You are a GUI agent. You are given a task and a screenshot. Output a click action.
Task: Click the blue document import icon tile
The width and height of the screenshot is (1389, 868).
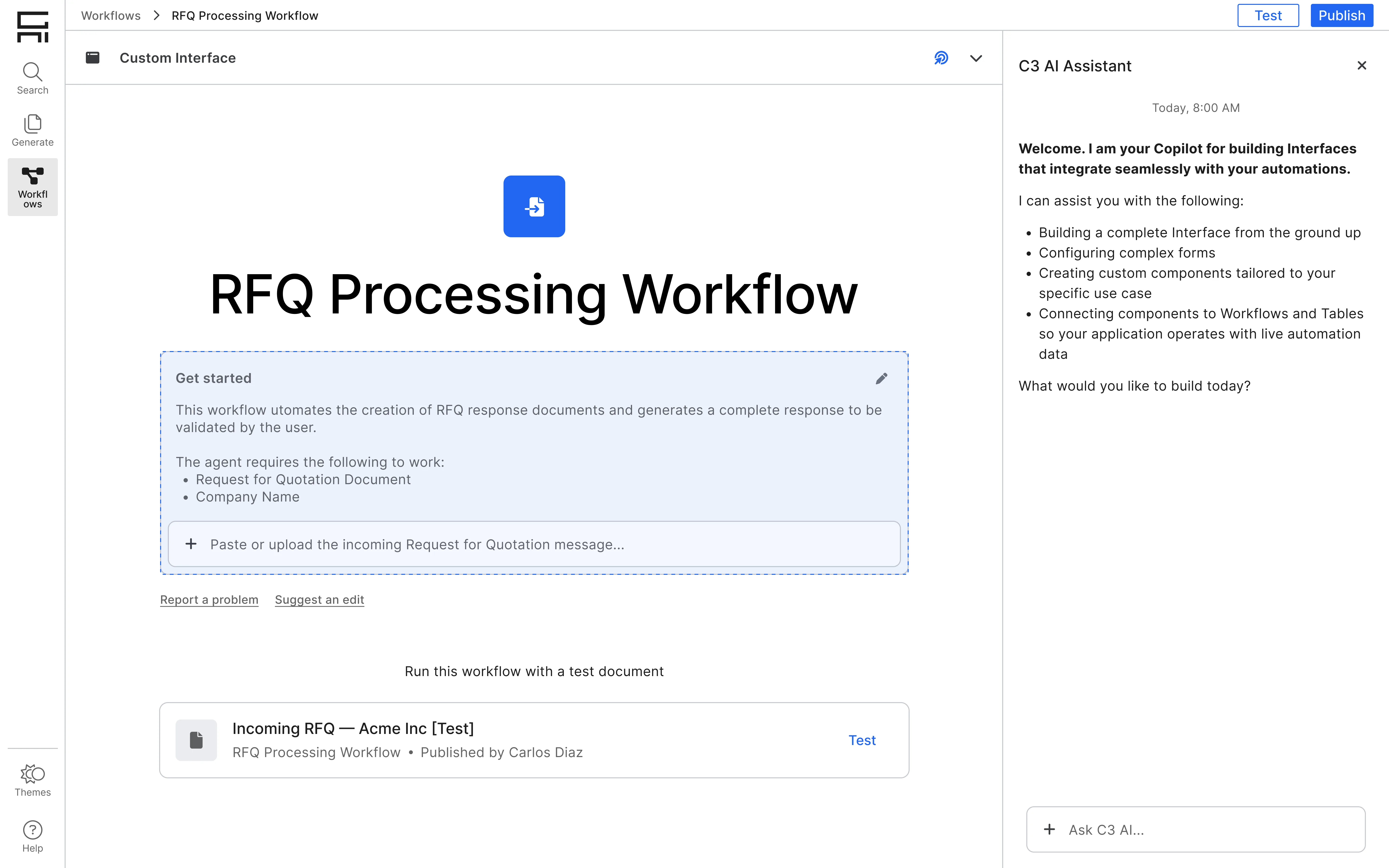click(534, 206)
